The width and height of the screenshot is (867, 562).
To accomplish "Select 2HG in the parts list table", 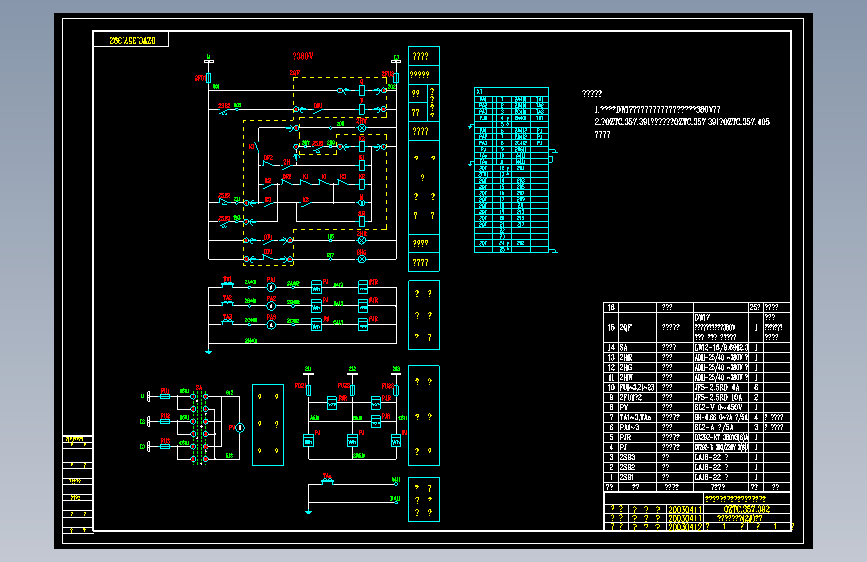I will [626, 368].
